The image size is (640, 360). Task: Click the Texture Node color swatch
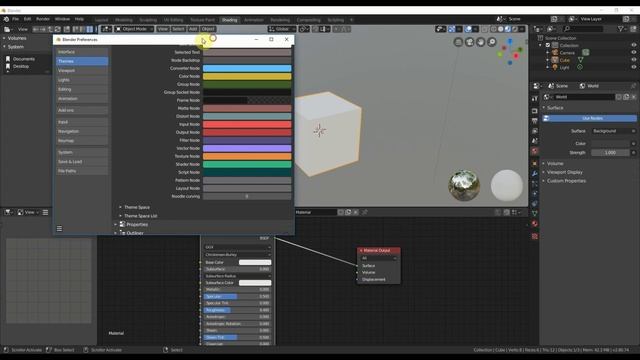[x=247, y=156]
